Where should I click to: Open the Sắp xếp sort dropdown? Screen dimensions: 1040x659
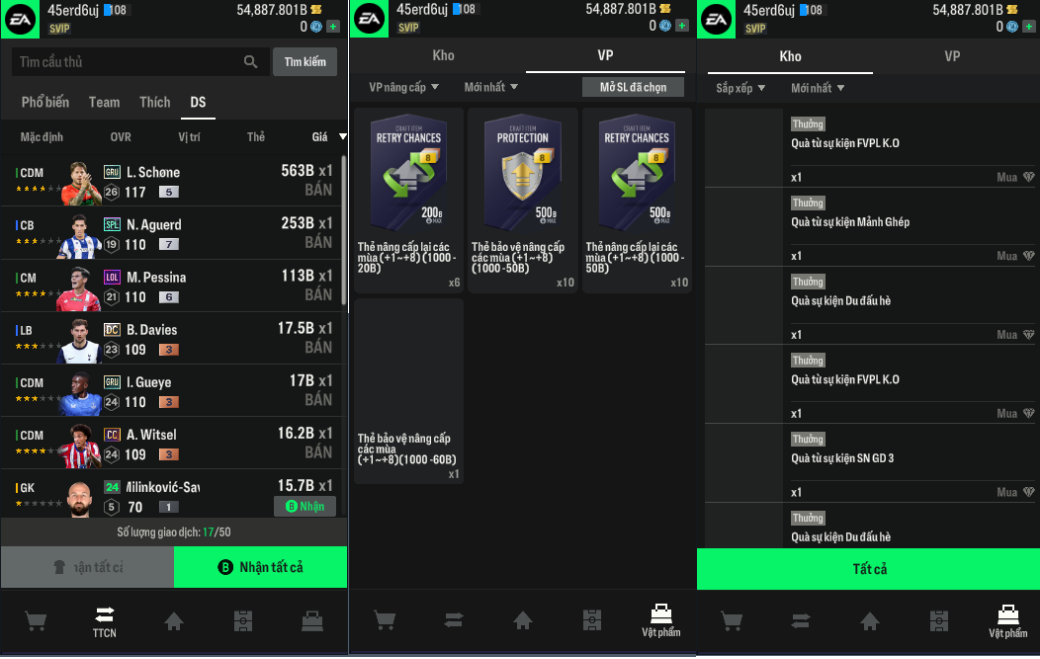(x=740, y=88)
